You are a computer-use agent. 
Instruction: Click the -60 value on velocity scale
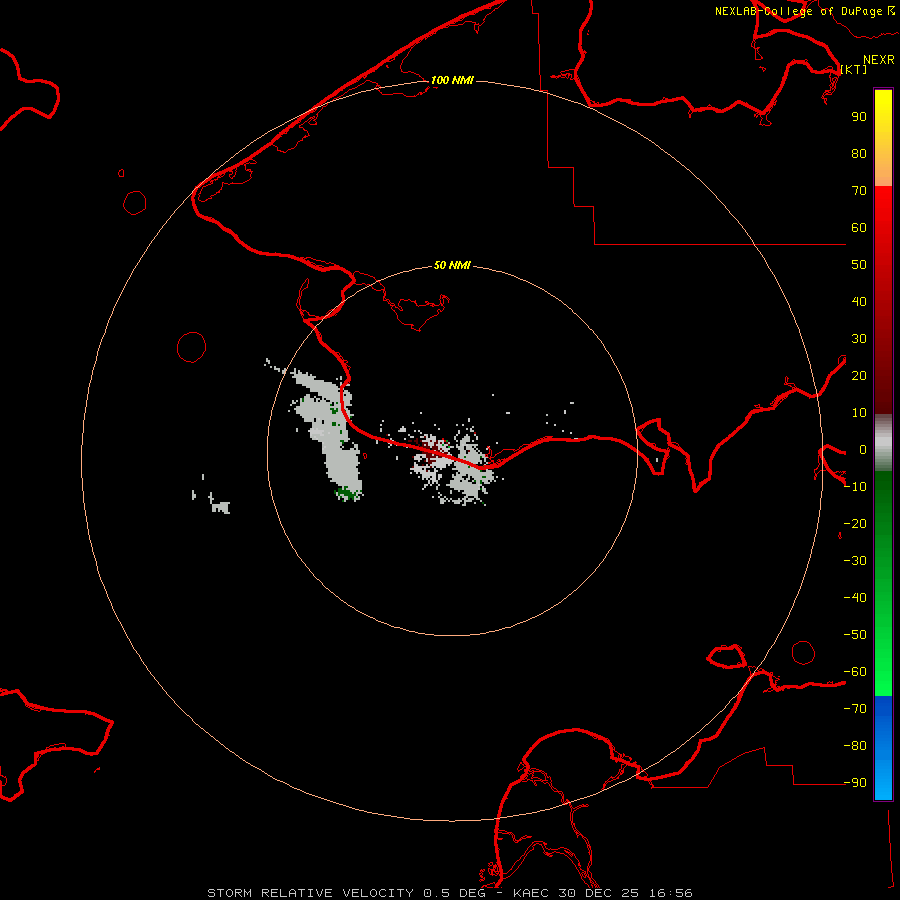pos(855,672)
